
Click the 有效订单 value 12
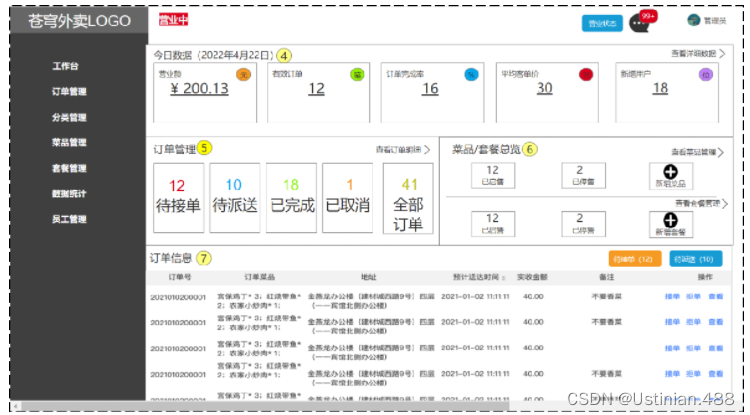[316, 88]
